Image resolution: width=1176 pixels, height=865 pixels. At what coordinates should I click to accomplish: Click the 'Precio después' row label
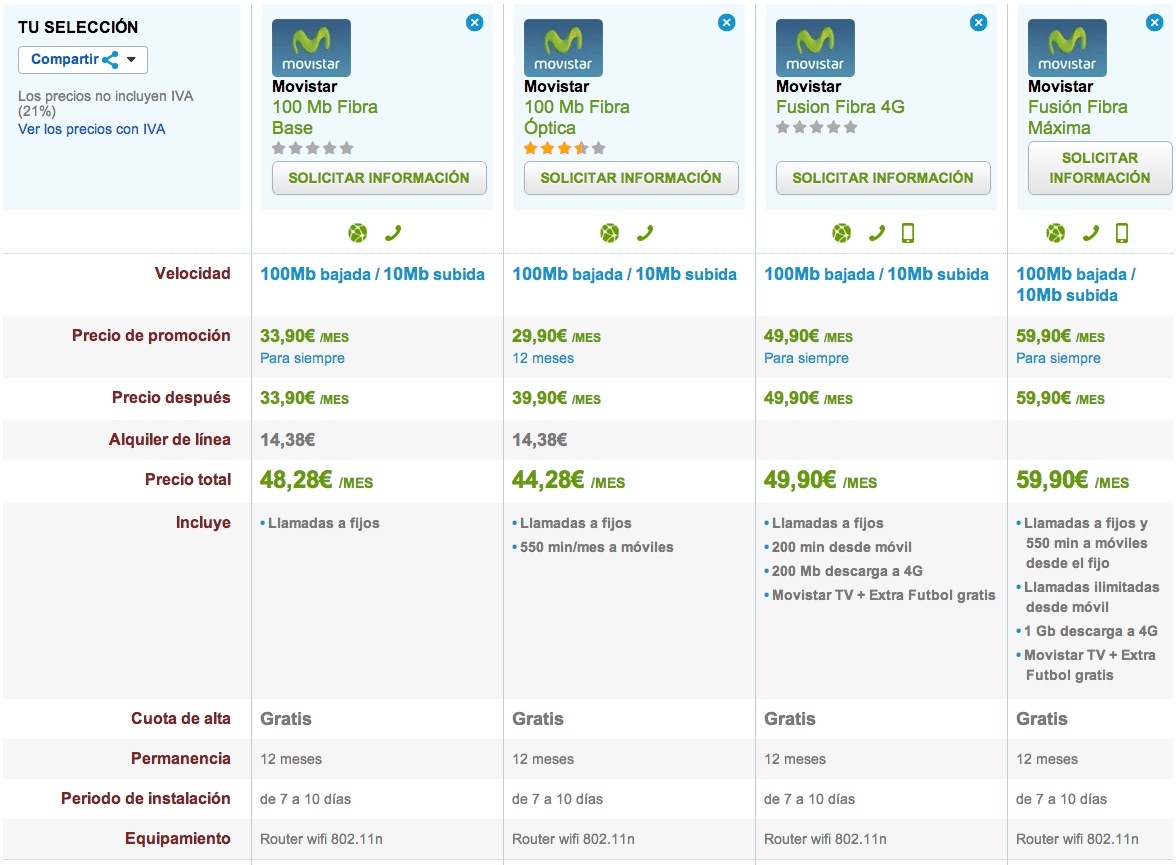tap(171, 398)
